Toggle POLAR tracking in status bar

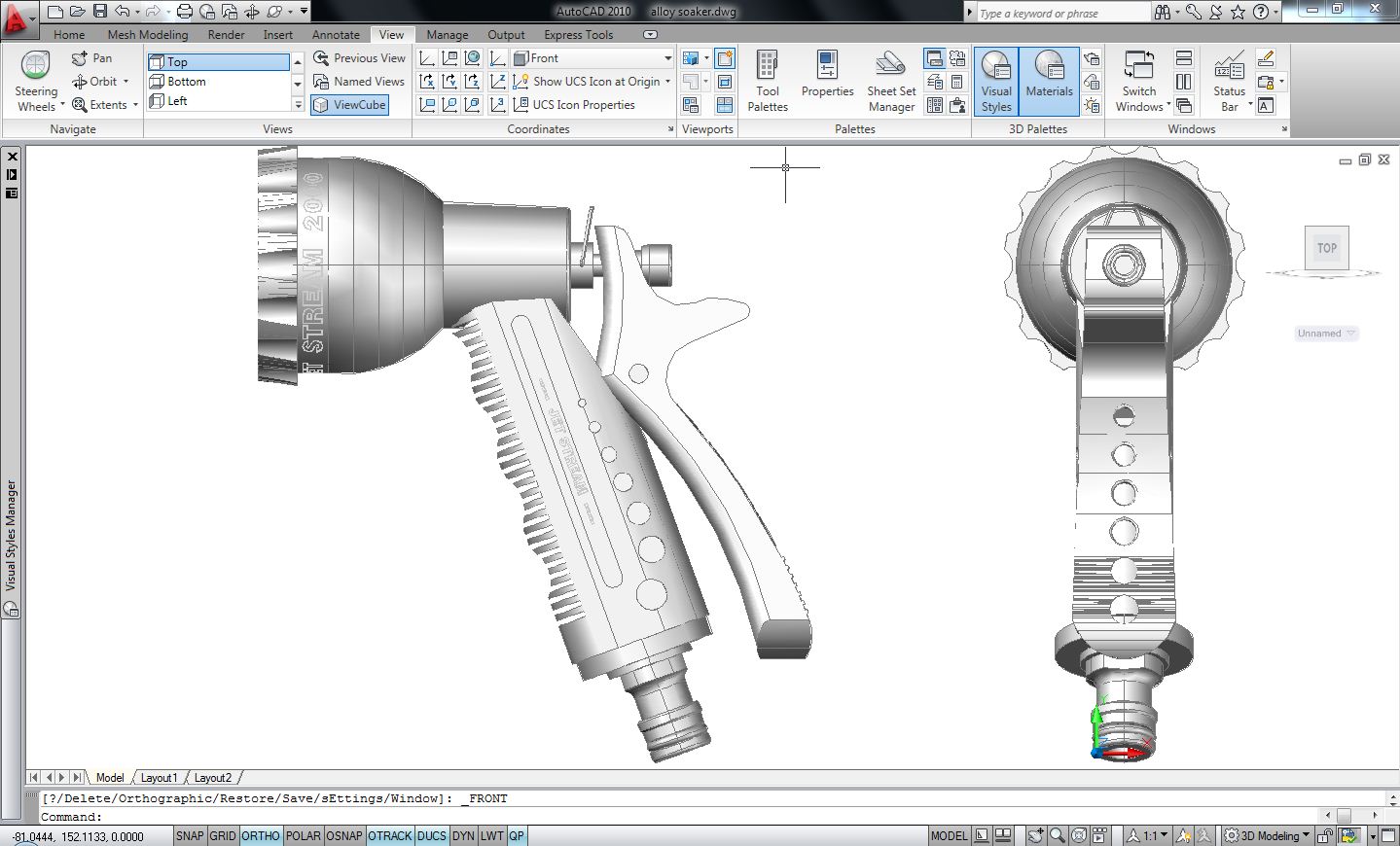click(x=304, y=835)
